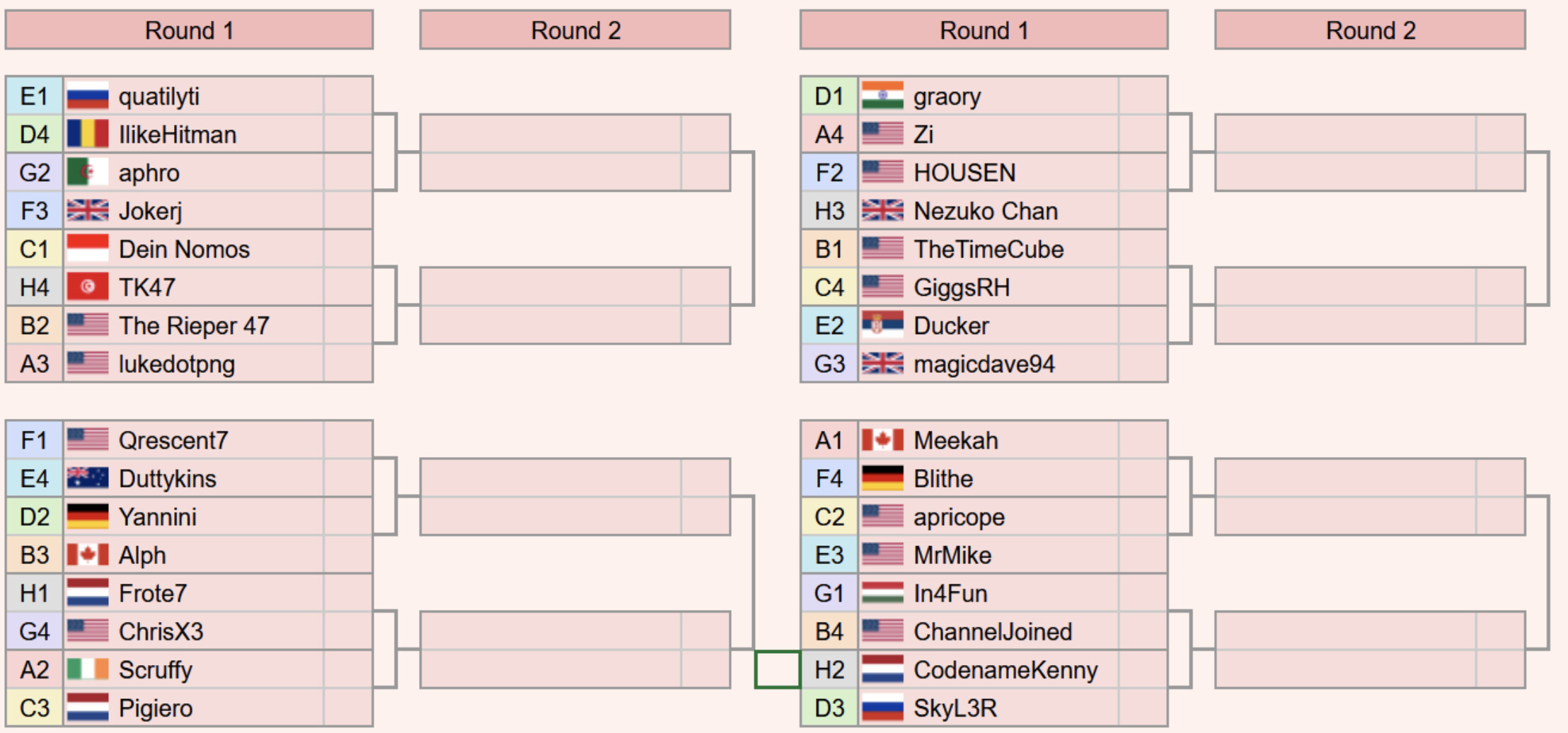Click the Australian flag beside Duttykins
The width and height of the screenshot is (1568, 733).
click(x=88, y=479)
